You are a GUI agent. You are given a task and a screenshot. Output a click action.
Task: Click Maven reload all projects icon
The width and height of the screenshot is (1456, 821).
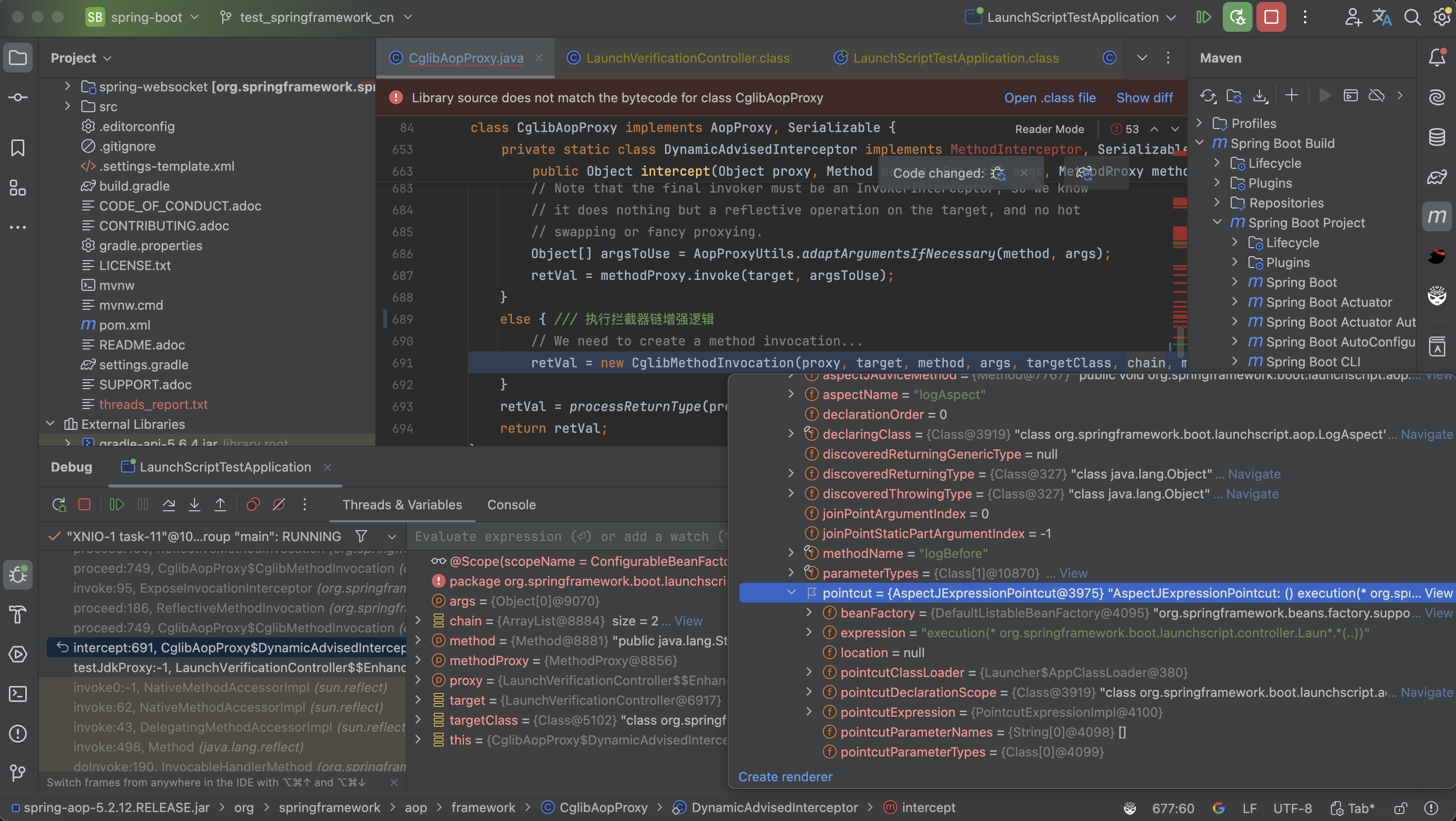pyautogui.click(x=1208, y=96)
